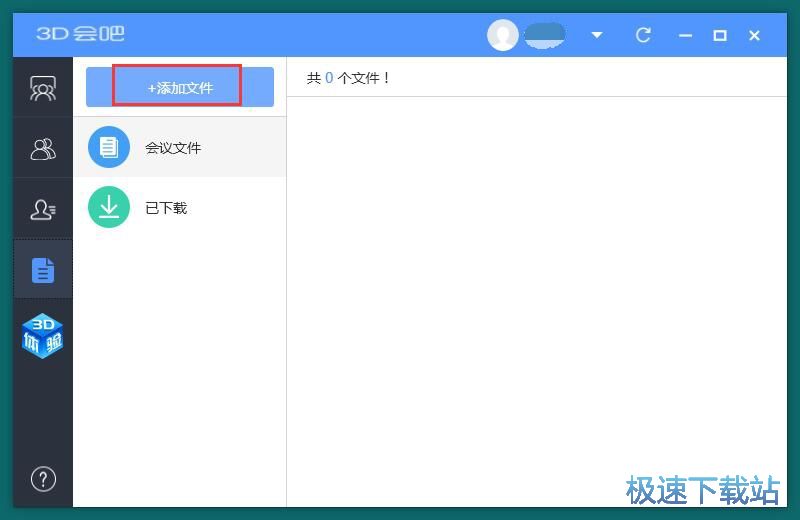
Task: Open the contacts group icon in sidebar
Action: pos(43,149)
